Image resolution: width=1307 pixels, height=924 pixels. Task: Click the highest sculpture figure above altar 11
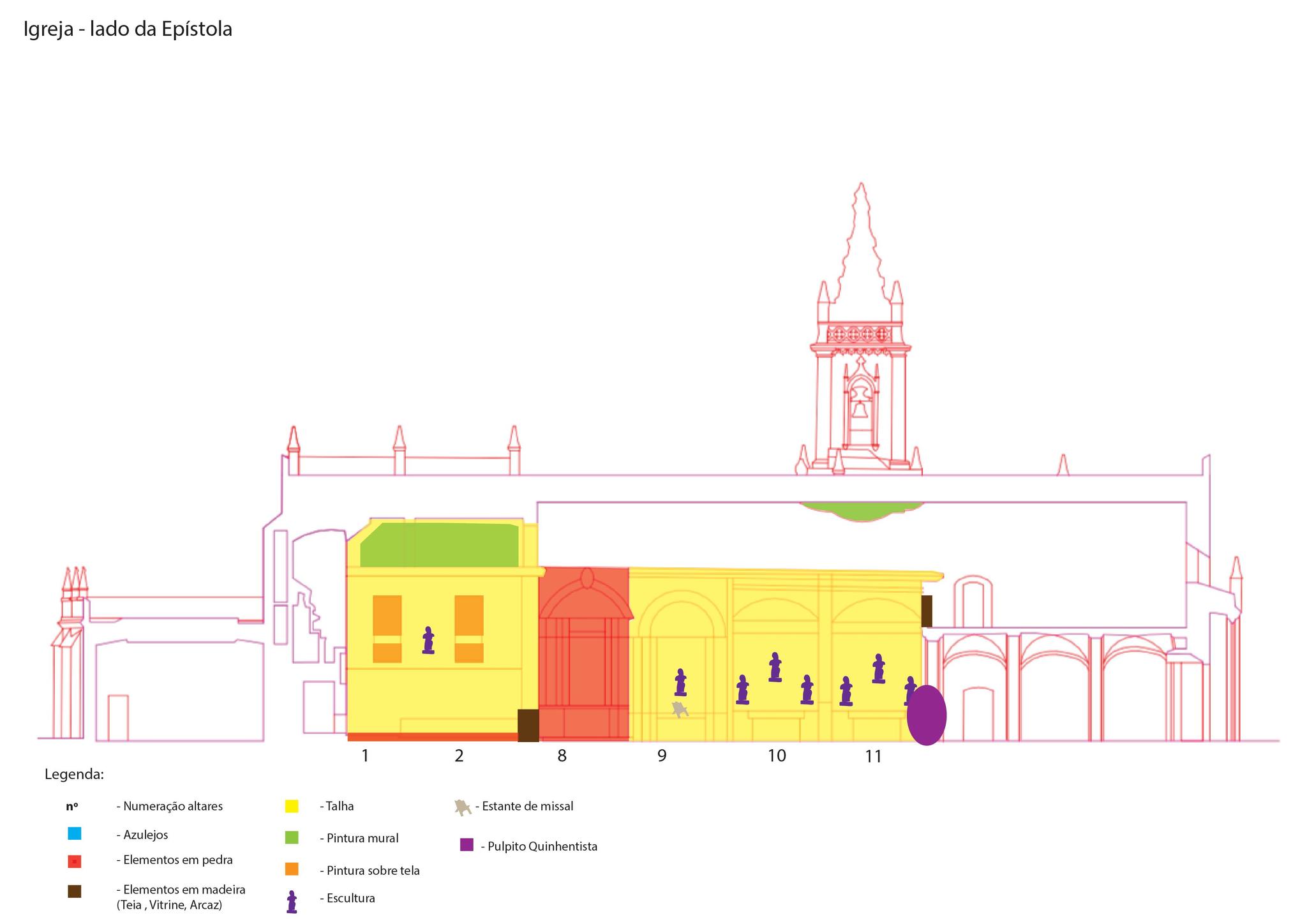878,669
